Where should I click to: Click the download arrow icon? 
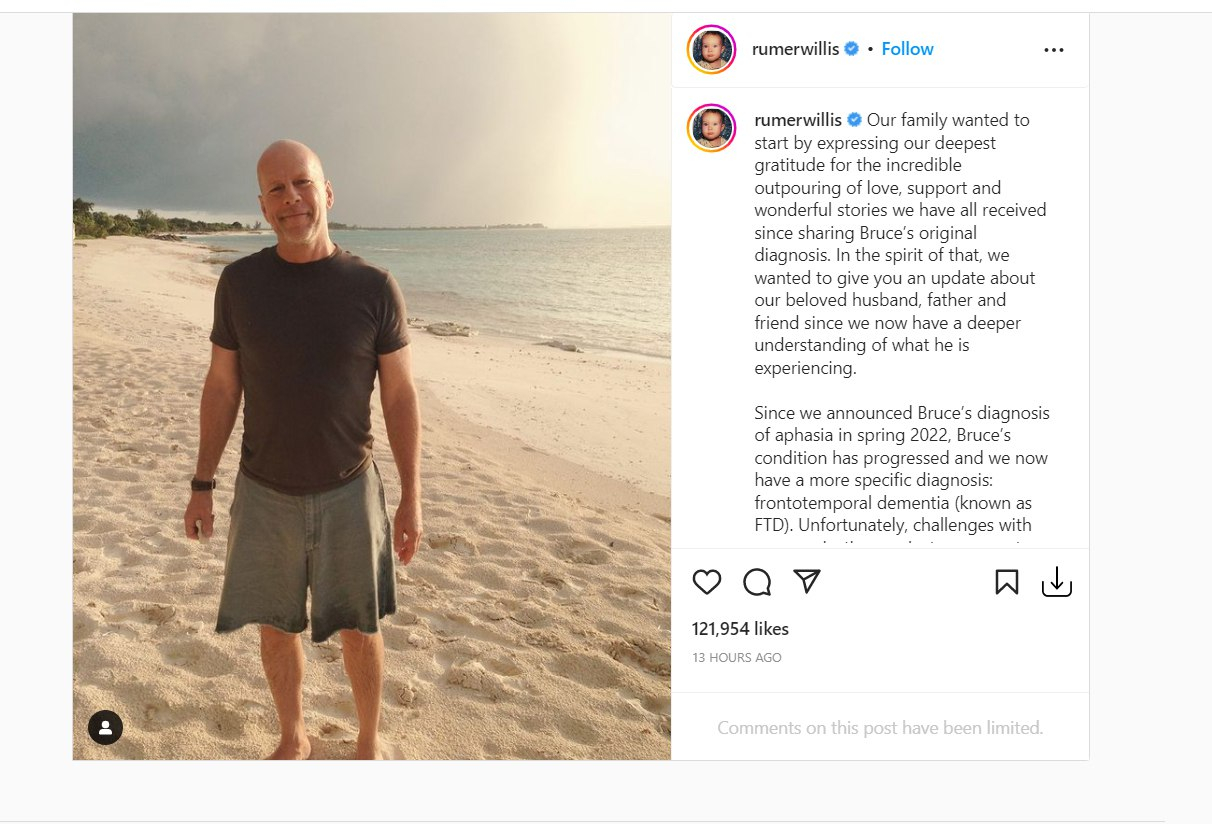coord(1056,582)
